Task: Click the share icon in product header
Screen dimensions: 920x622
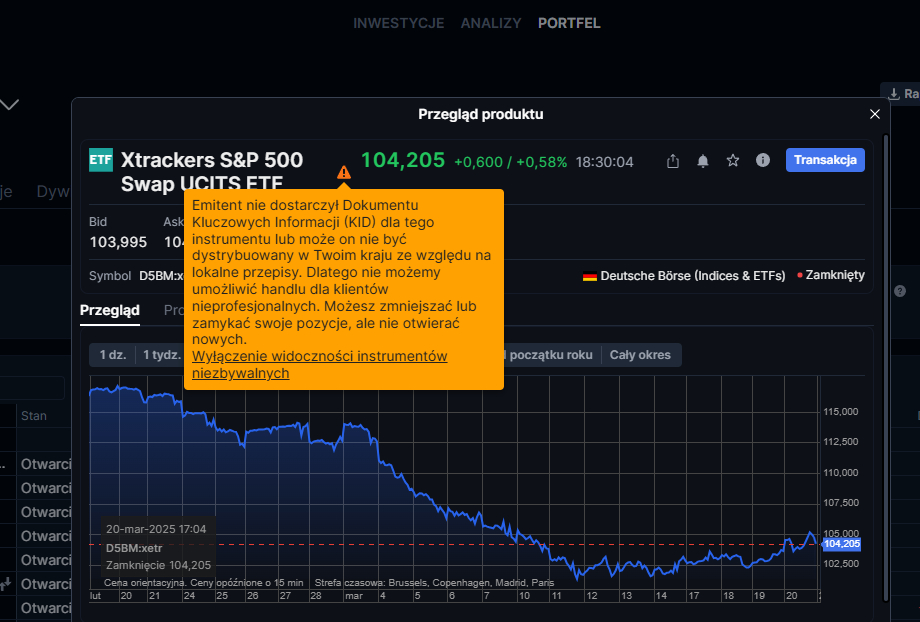Action: pyautogui.click(x=673, y=161)
